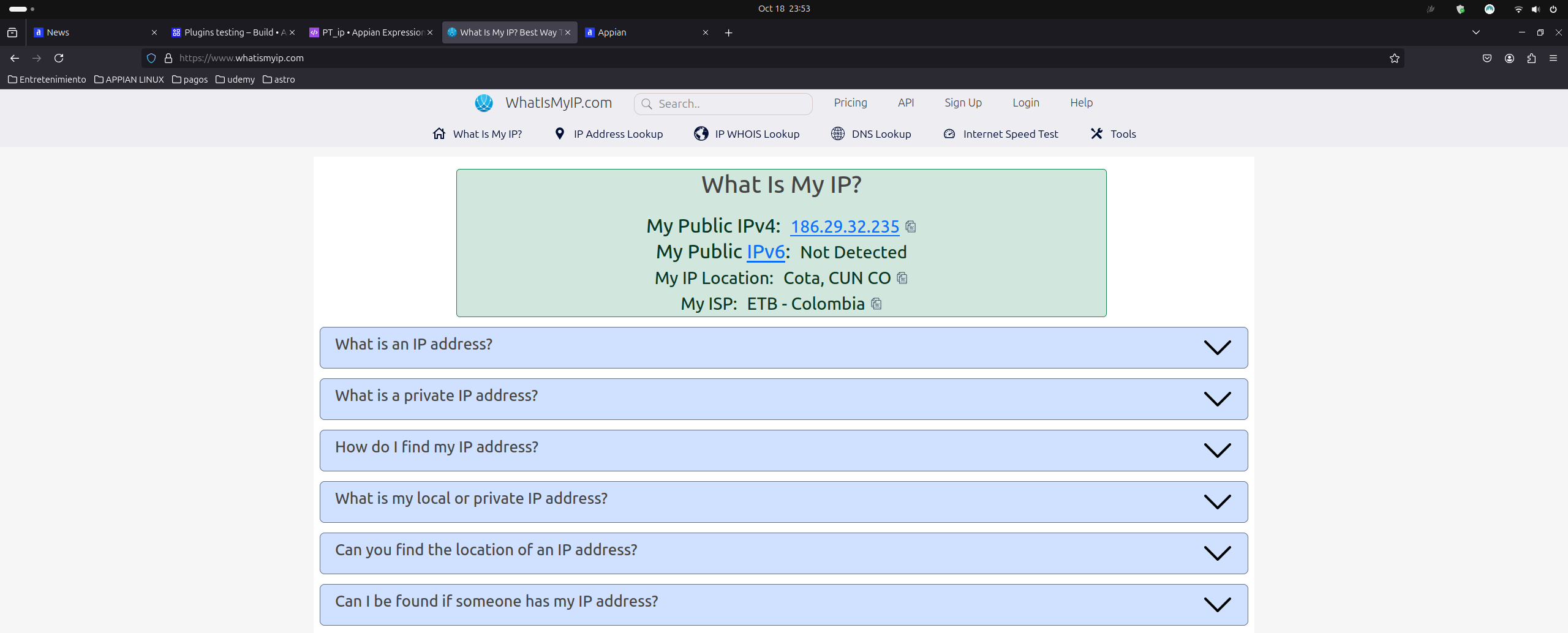
Task: Open the system volume indicator
Action: pyautogui.click(x=1536, y=9)
